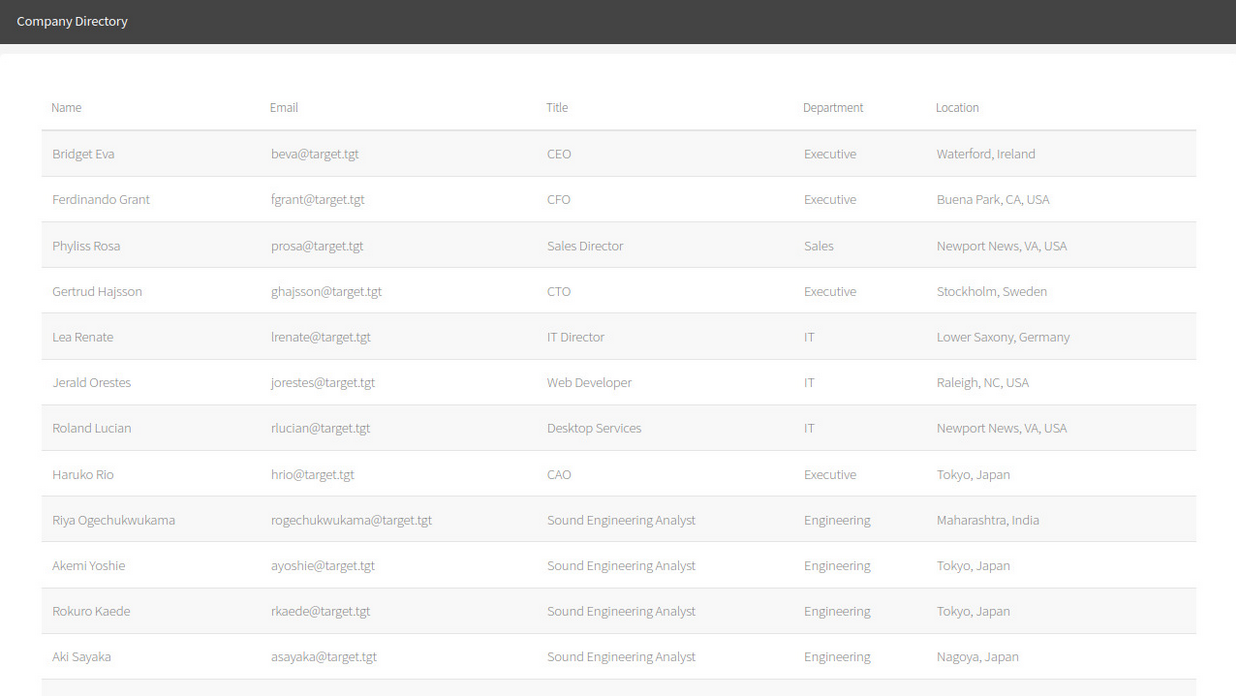Click the Department column header
This screenshot has width=1236, height=696.
point(832,108)
